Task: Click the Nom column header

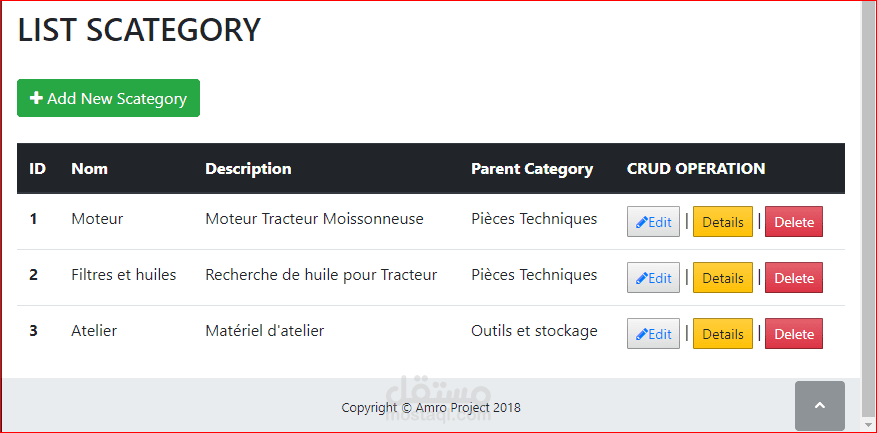Action: 89,169
